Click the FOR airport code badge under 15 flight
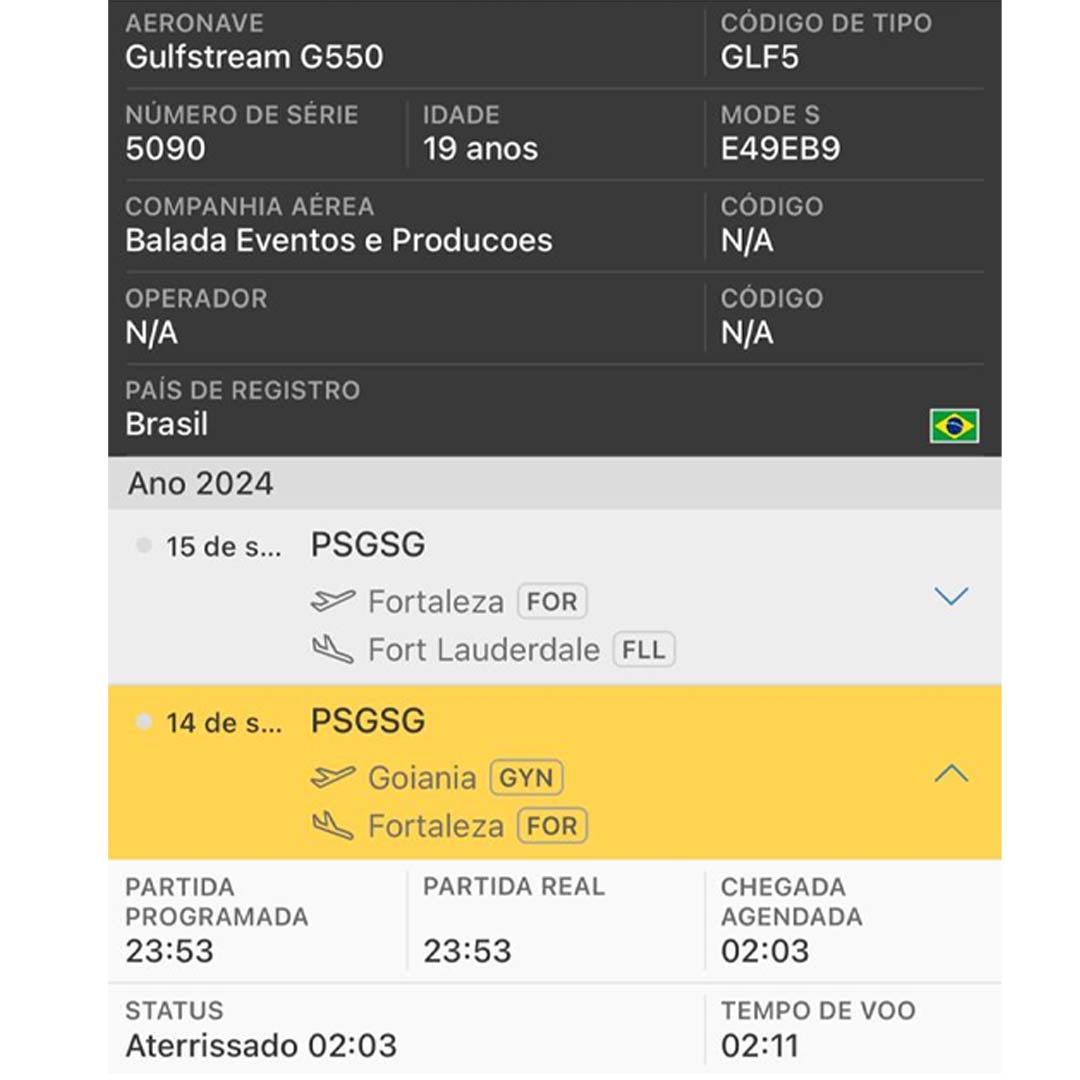 pyautogui.click(x=552, y=602)
